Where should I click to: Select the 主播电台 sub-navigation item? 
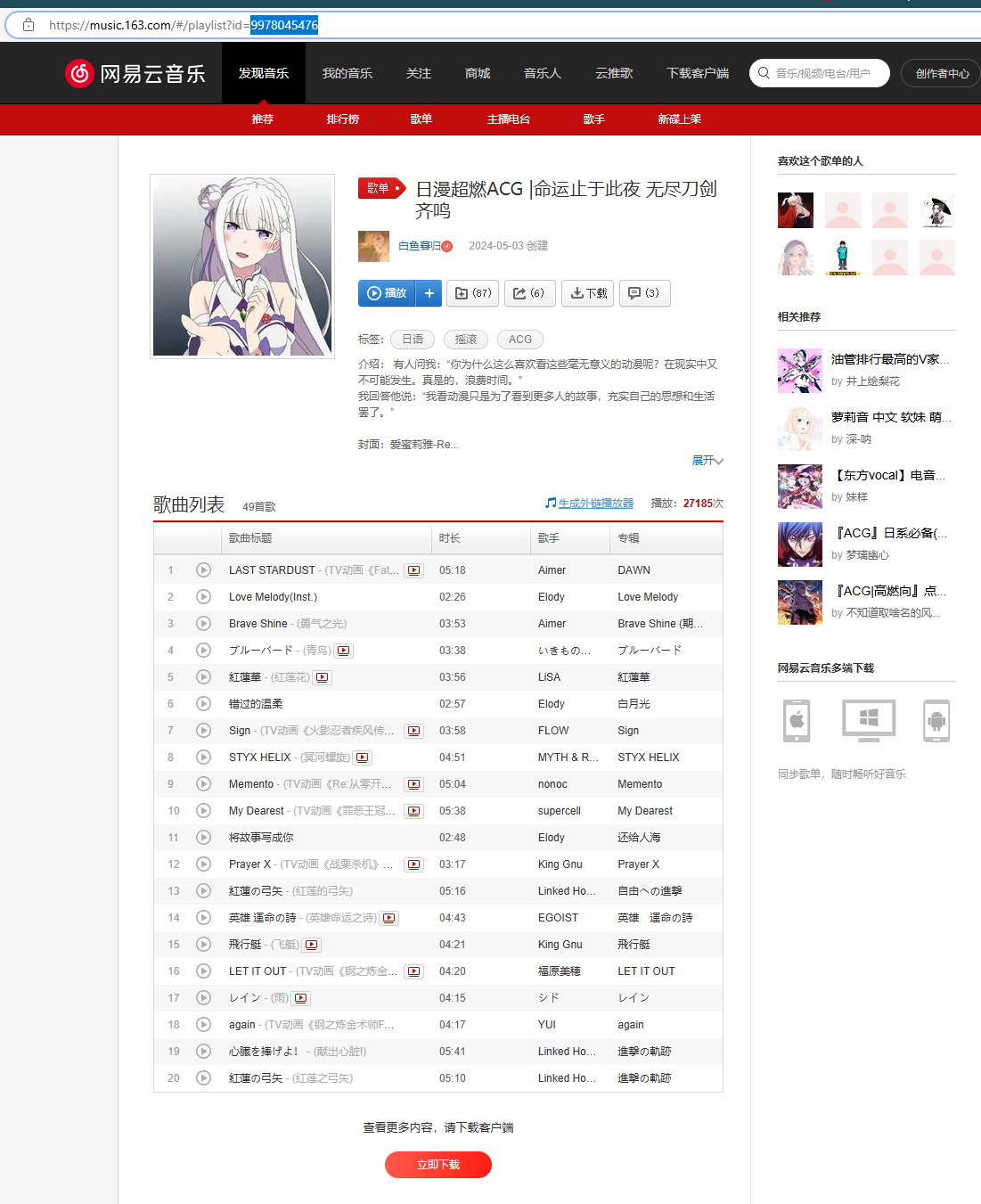click(x=509, y=119)
